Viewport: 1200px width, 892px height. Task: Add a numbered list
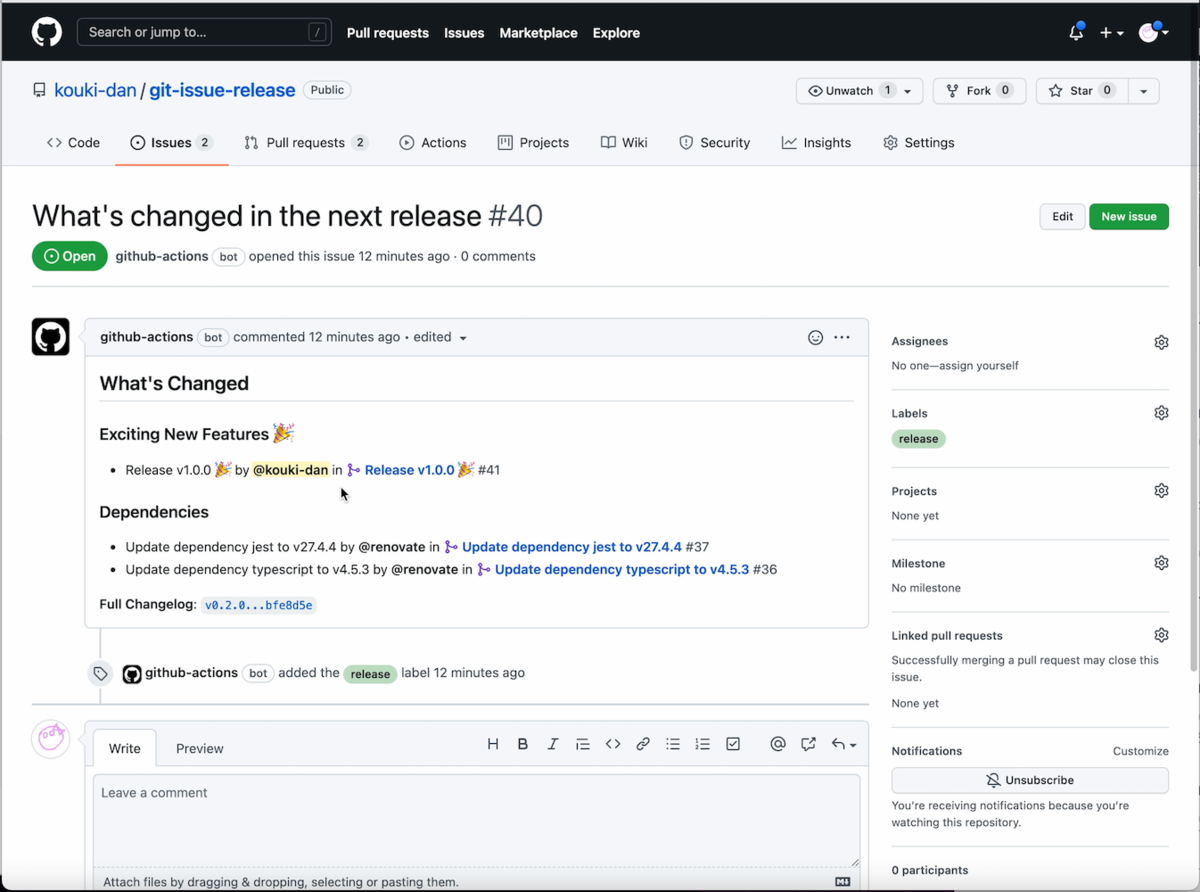703,744
